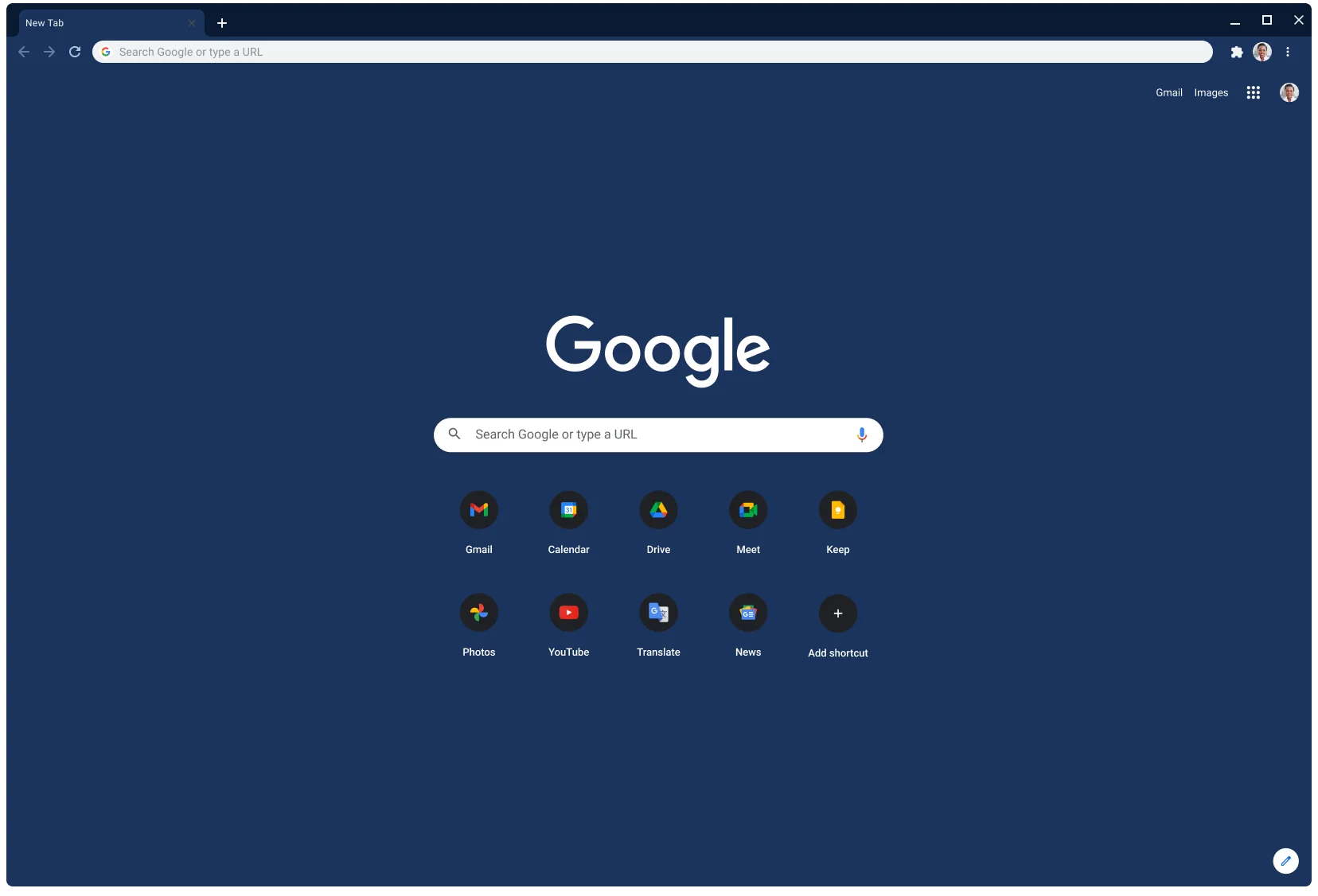Open the Photos shortcut
This screenshot has height=896, width=1318.
478,613
